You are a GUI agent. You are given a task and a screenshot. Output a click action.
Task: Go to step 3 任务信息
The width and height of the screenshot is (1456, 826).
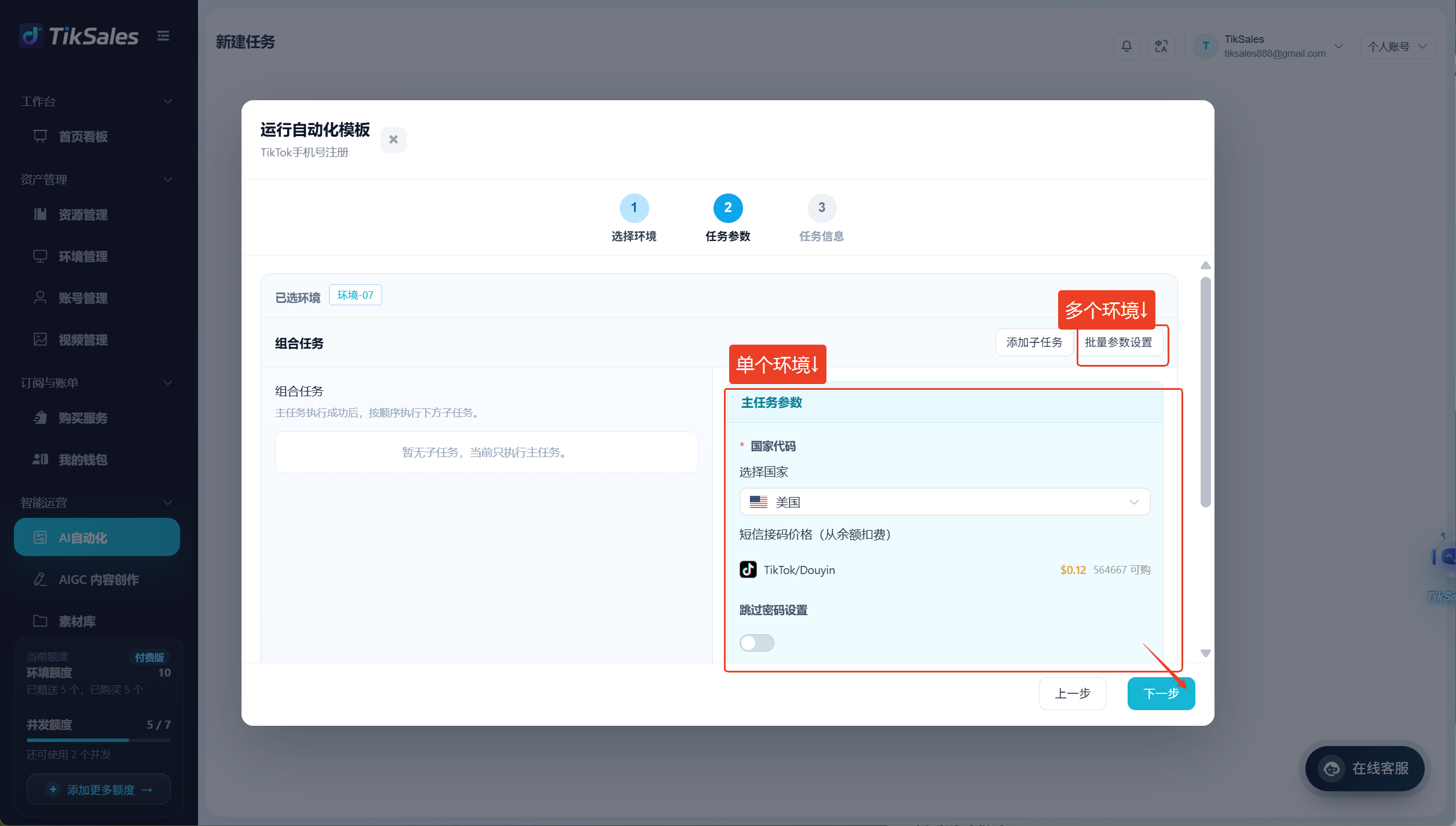point(821,218)
